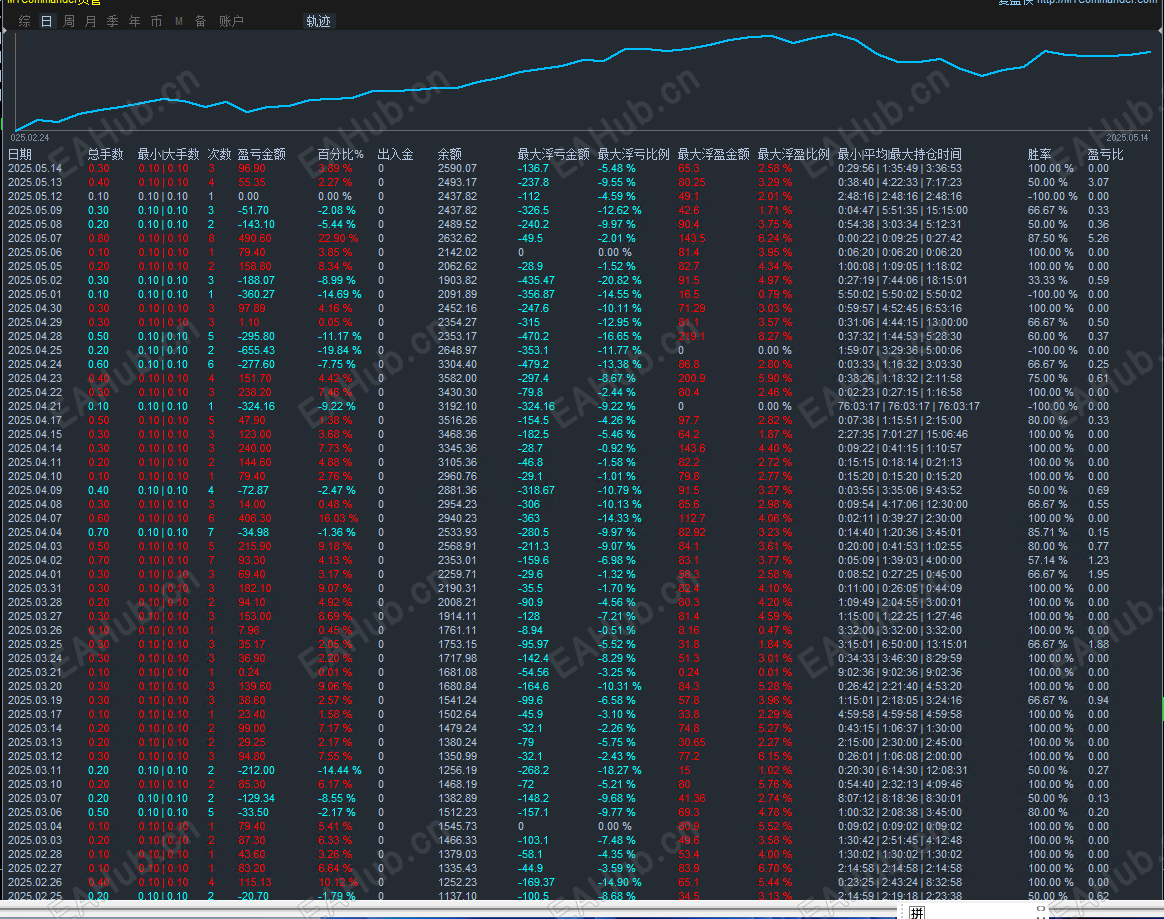Select the 2025.02.28 date row
This screenshot has height=919, width=1164.
pos(35,854)
